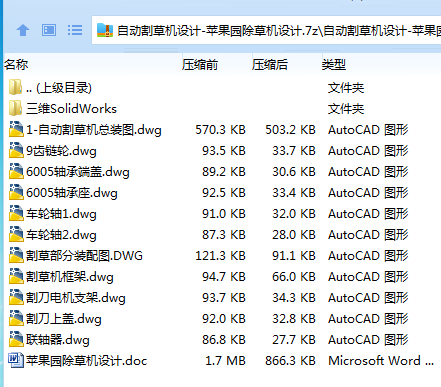Click the icon of 割草机框架.dwg
441x387 pixels.
16,276
